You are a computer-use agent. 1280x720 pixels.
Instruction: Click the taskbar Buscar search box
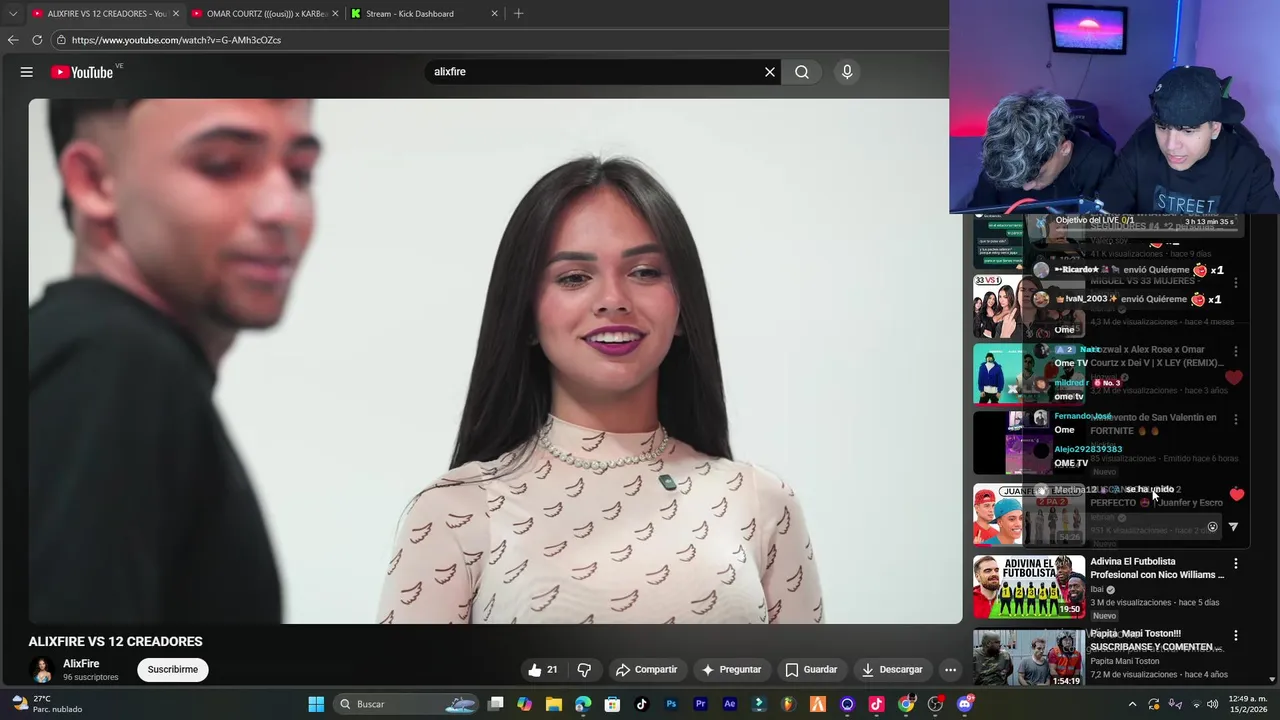click(406, 704)
